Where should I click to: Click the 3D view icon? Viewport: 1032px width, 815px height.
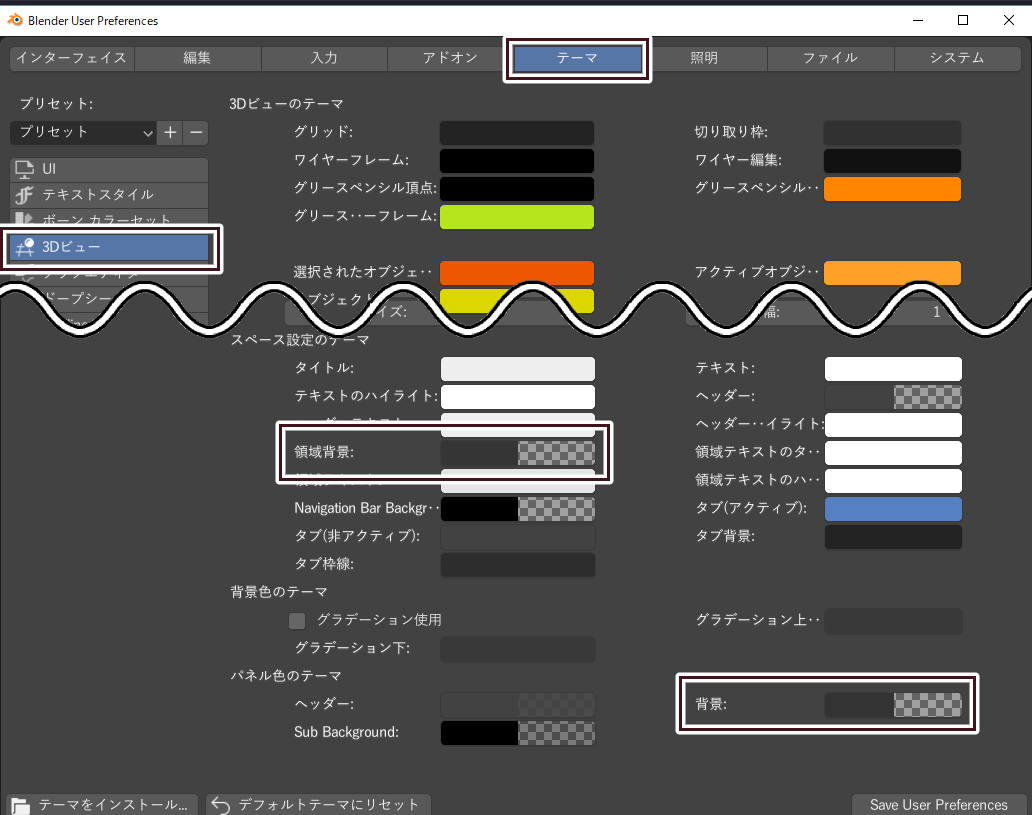[x=25, y=247]
